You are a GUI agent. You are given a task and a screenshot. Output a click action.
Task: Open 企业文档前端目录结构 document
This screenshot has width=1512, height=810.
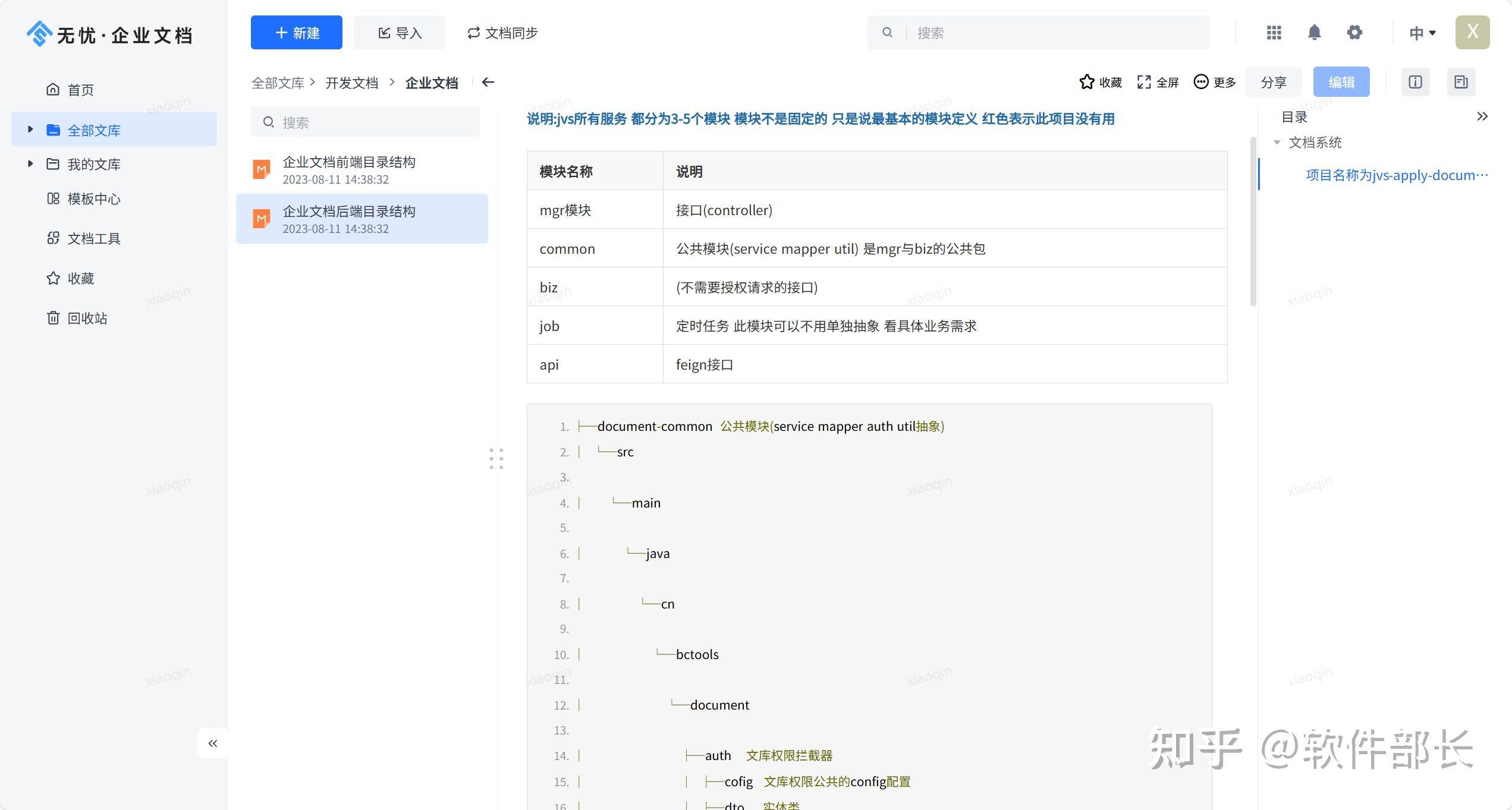[362, 169]
